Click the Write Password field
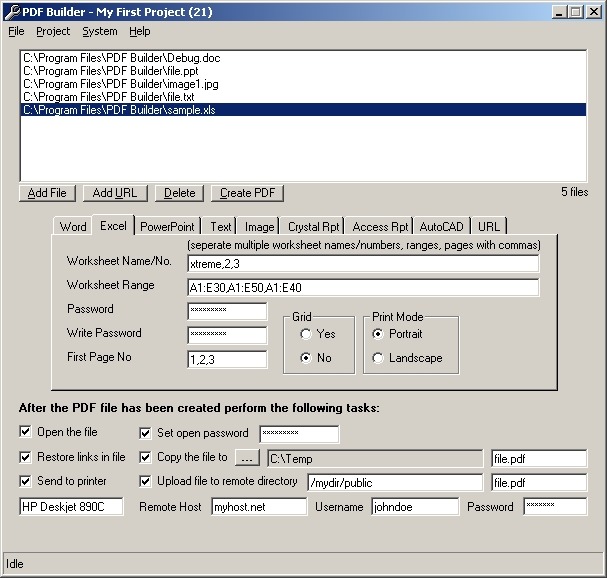This screenshot has height=578, width=607. (x=227, y=335)
